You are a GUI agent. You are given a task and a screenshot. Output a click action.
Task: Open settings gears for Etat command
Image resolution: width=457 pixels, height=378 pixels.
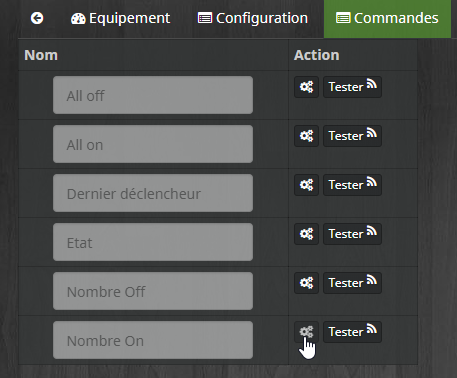pos(306,234)
